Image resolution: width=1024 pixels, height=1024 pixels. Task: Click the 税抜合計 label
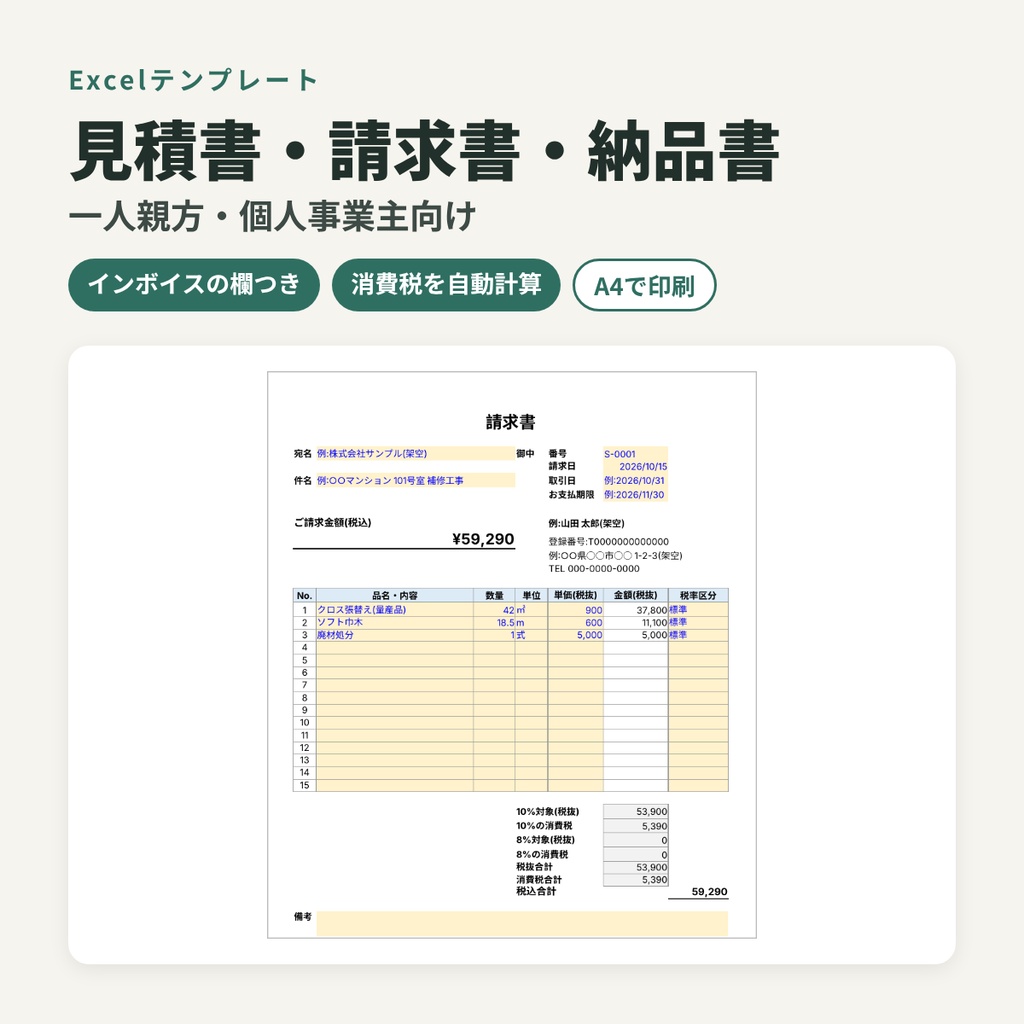(534, 867)
